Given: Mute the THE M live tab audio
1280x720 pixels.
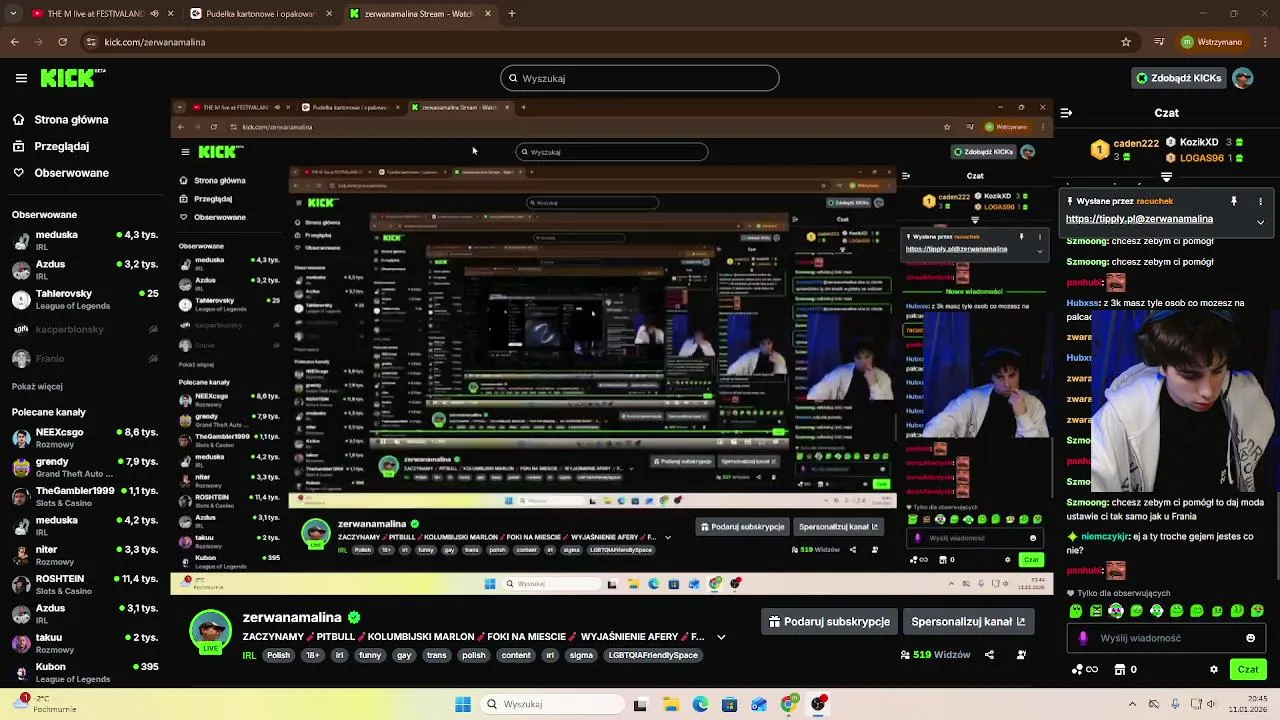Looking at the screenshot, I should click(x=154, y=14).
